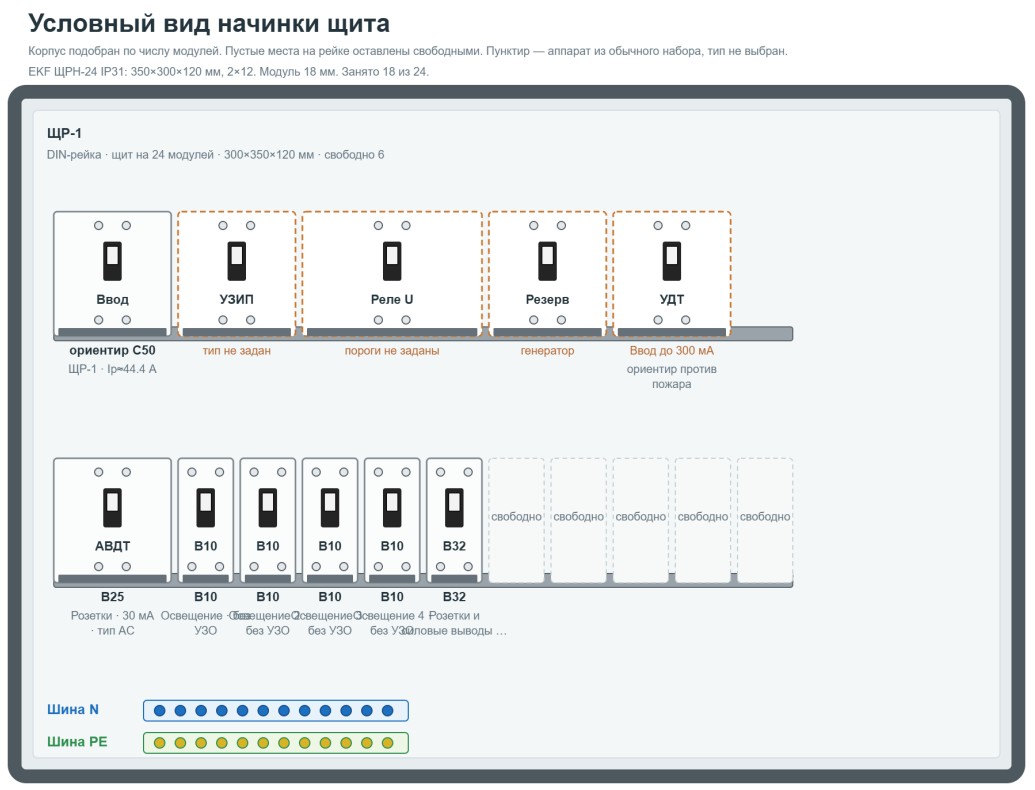Select the 'ориентир C50' caption under Ввод
This screenshot has height=790, width=1035.
point(112,350)
